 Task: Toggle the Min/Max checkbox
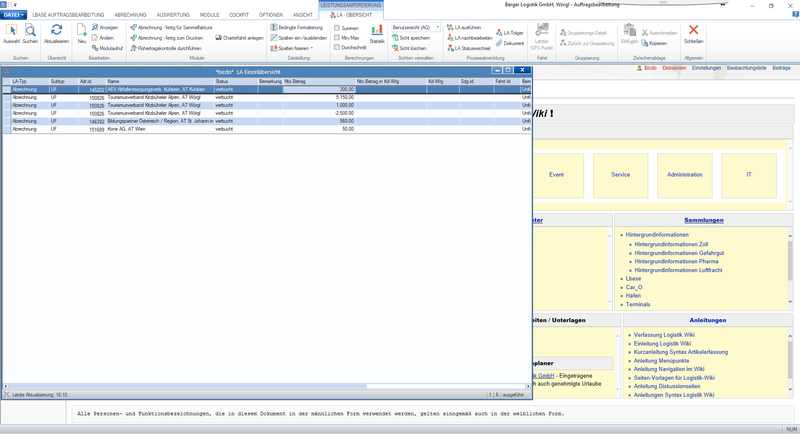[337, 38]
